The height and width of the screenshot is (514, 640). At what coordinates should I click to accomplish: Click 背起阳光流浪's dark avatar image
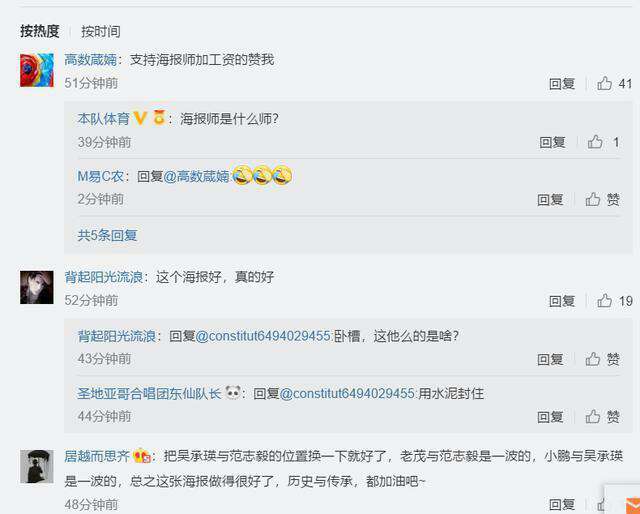point(37,287)
